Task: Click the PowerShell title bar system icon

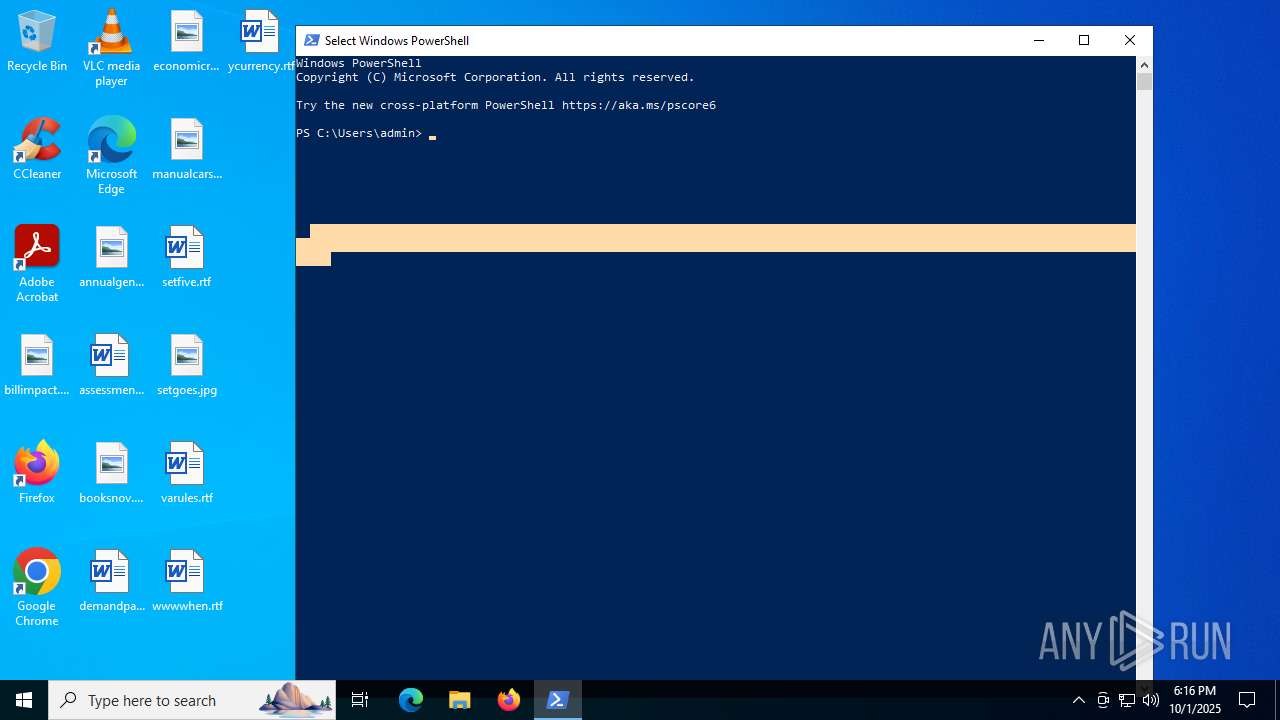Action: tap(312, 40)
